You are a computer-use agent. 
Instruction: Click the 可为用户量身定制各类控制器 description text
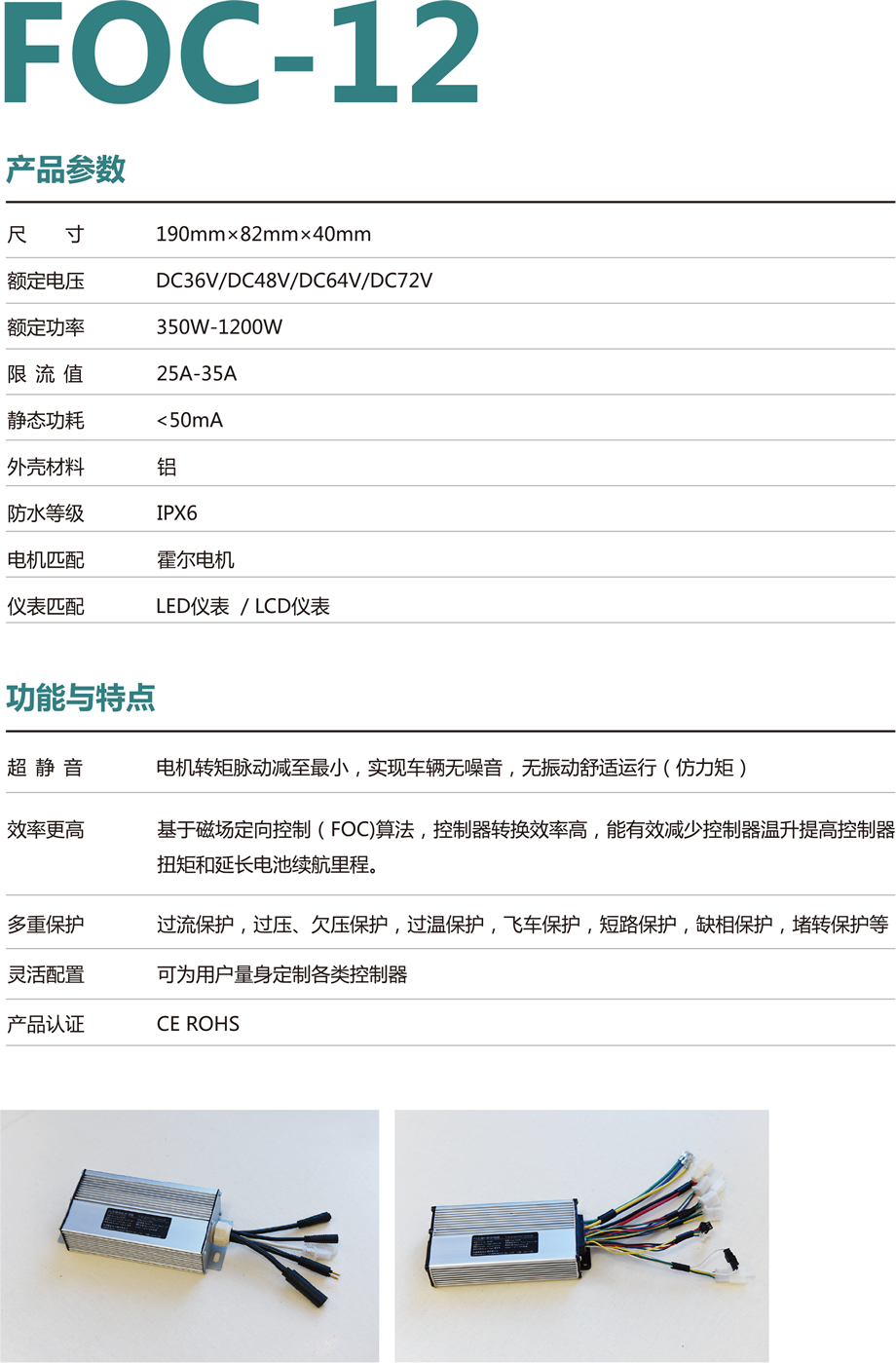pos(281,974)
